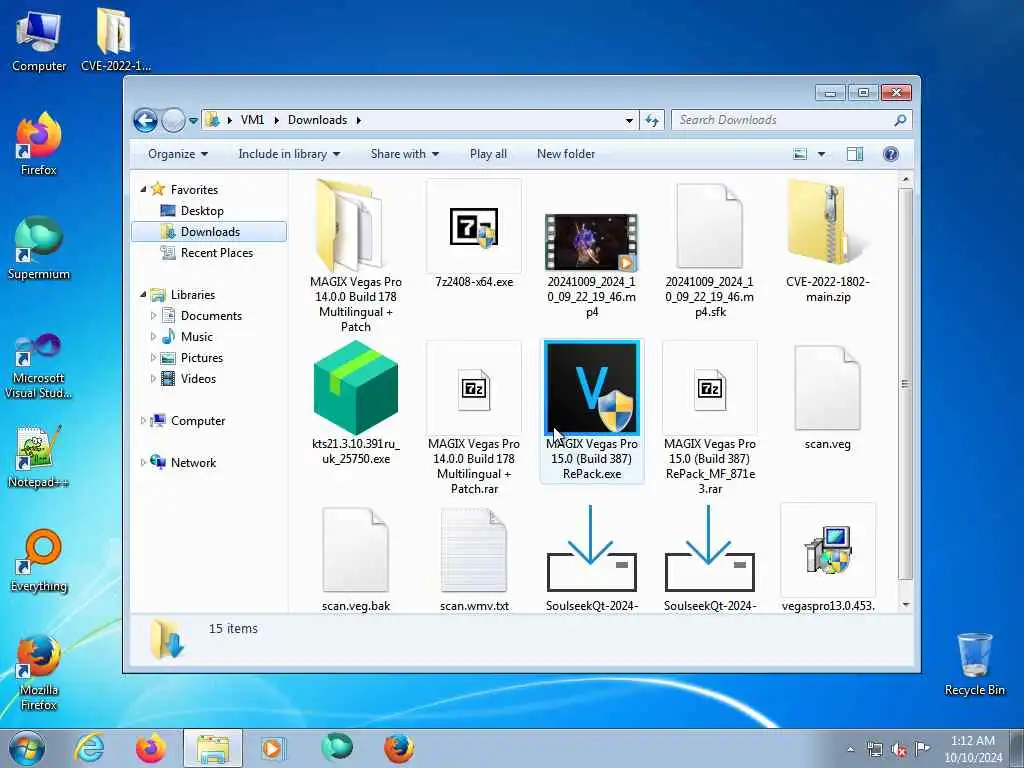The image size is (1024, 768).
Task: Select MAGIX Vegas Pro 14.0.0 Patch.rar archive
Action: click(473, 388)
